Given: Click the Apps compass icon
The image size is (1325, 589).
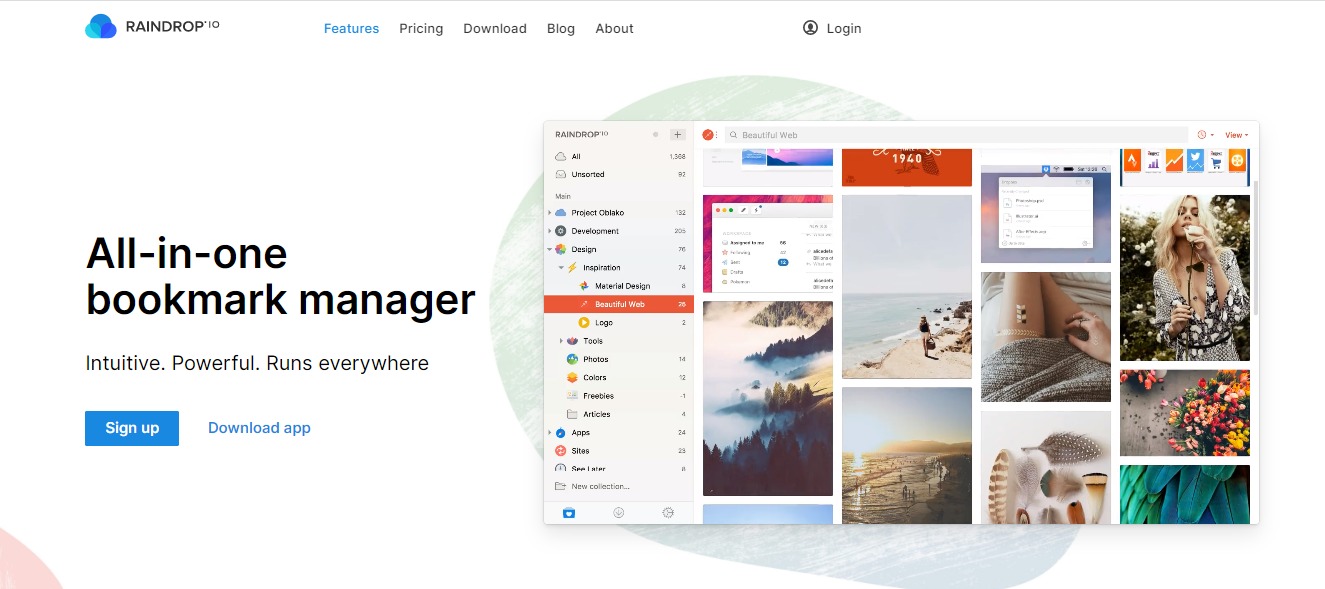Looking at the screenshot, I should pyautogui.click(x=561, y=433).
